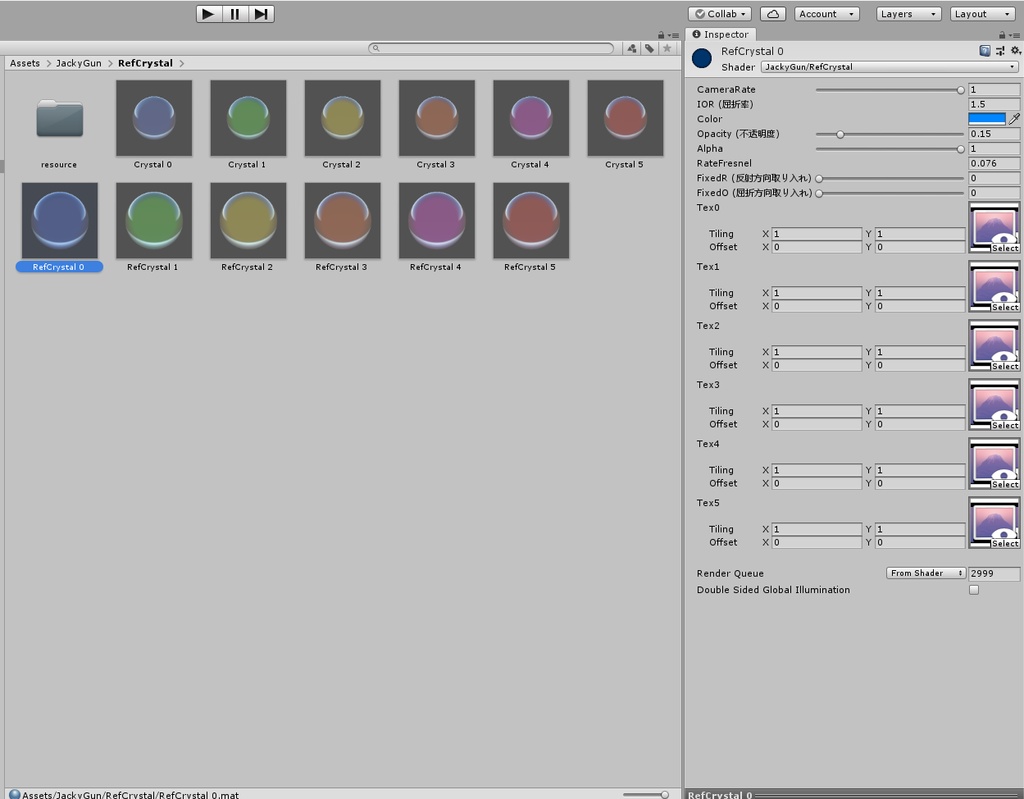Screen dimensions: 1024x799
Task: Select the Crystal 0 material
Action: (x=153, y=124)
